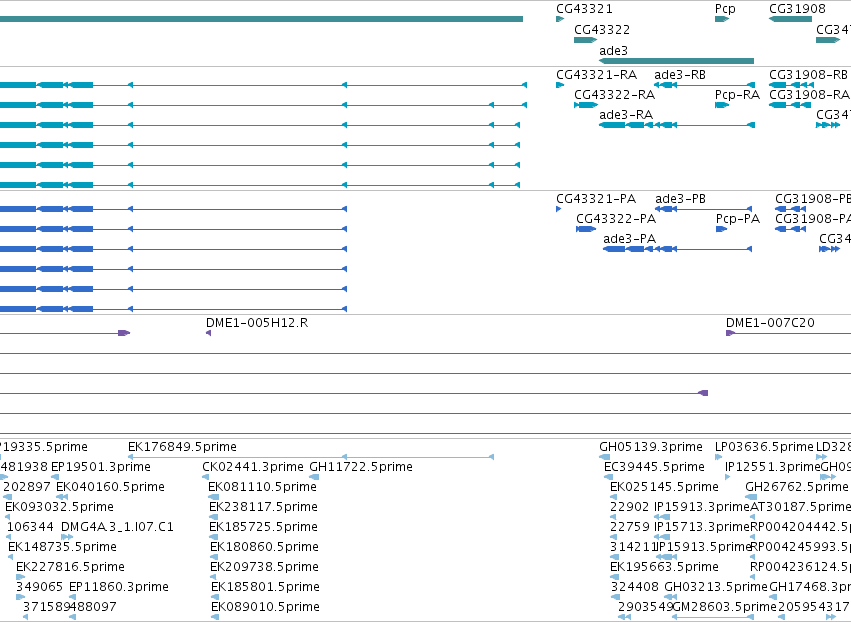Click the 106344 feature label
This screenshot has width=851, height=622.
click(30, 526)
